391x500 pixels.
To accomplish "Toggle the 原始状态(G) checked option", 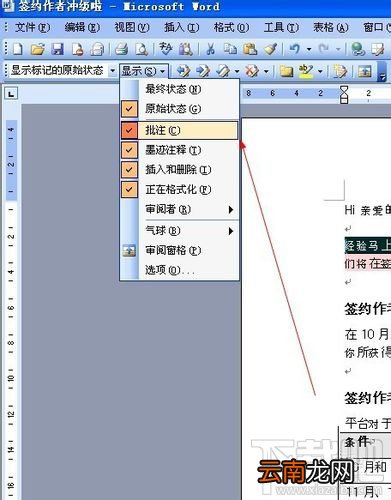I will (x=179, y=109).
